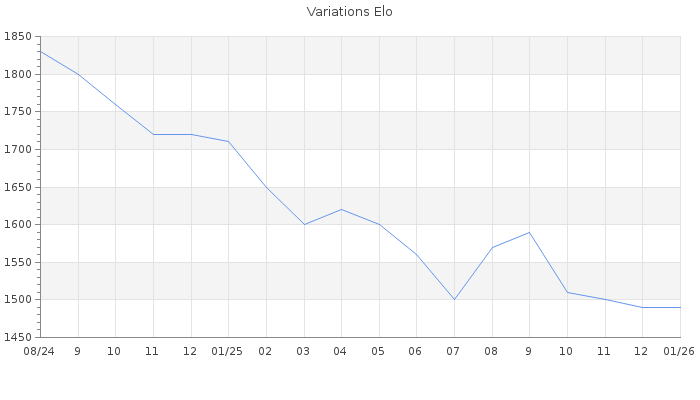
Task: Click the line's starting point at 08/24
Action: click(41, 52)
